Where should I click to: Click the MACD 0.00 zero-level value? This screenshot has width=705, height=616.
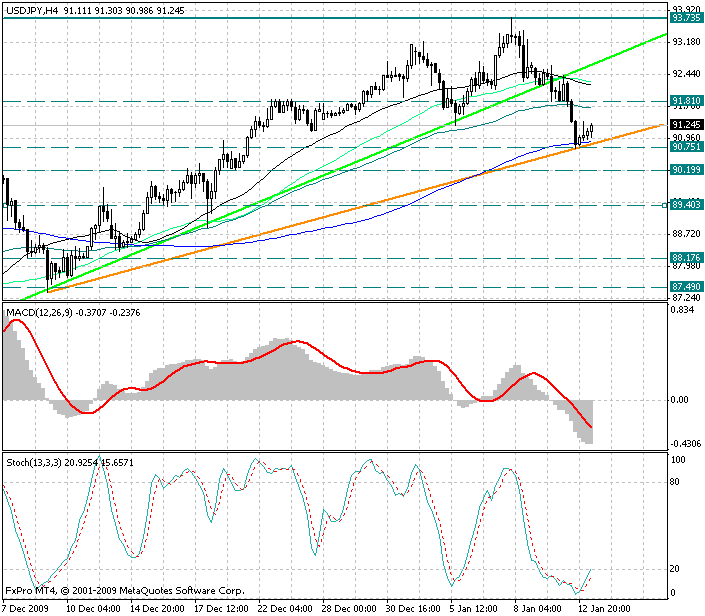(679, 400)
